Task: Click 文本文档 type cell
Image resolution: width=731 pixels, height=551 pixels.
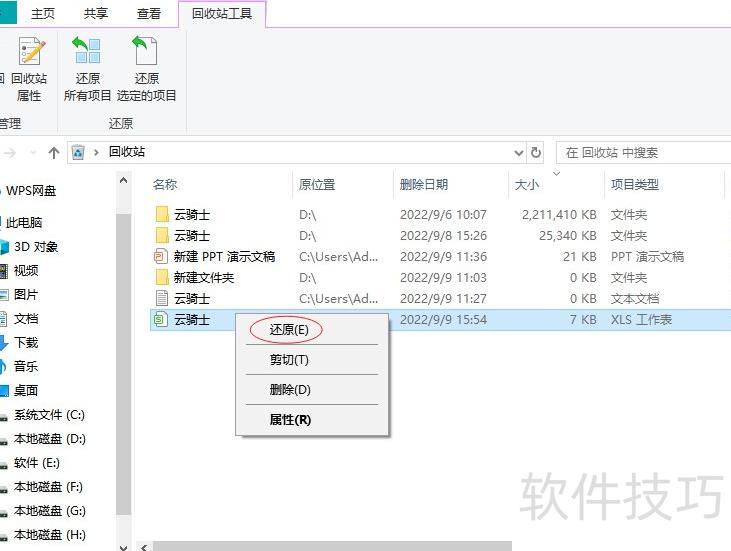Action: pos(634,298)
